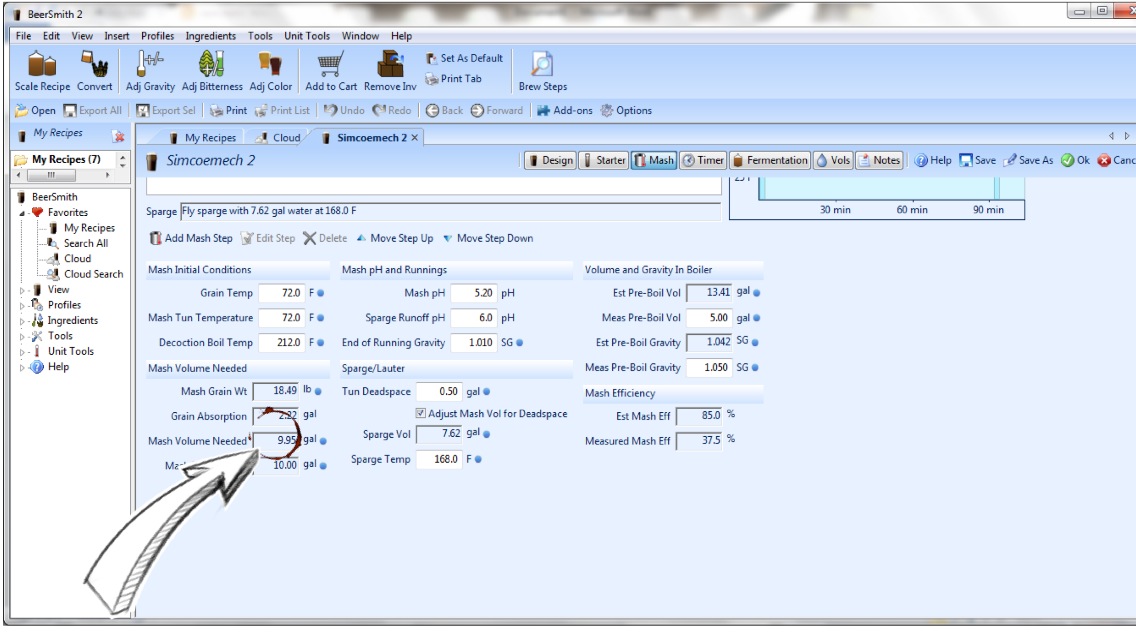Open the Adj Color tool
This screenshot has width=1136, height=640.
point(271,65)
